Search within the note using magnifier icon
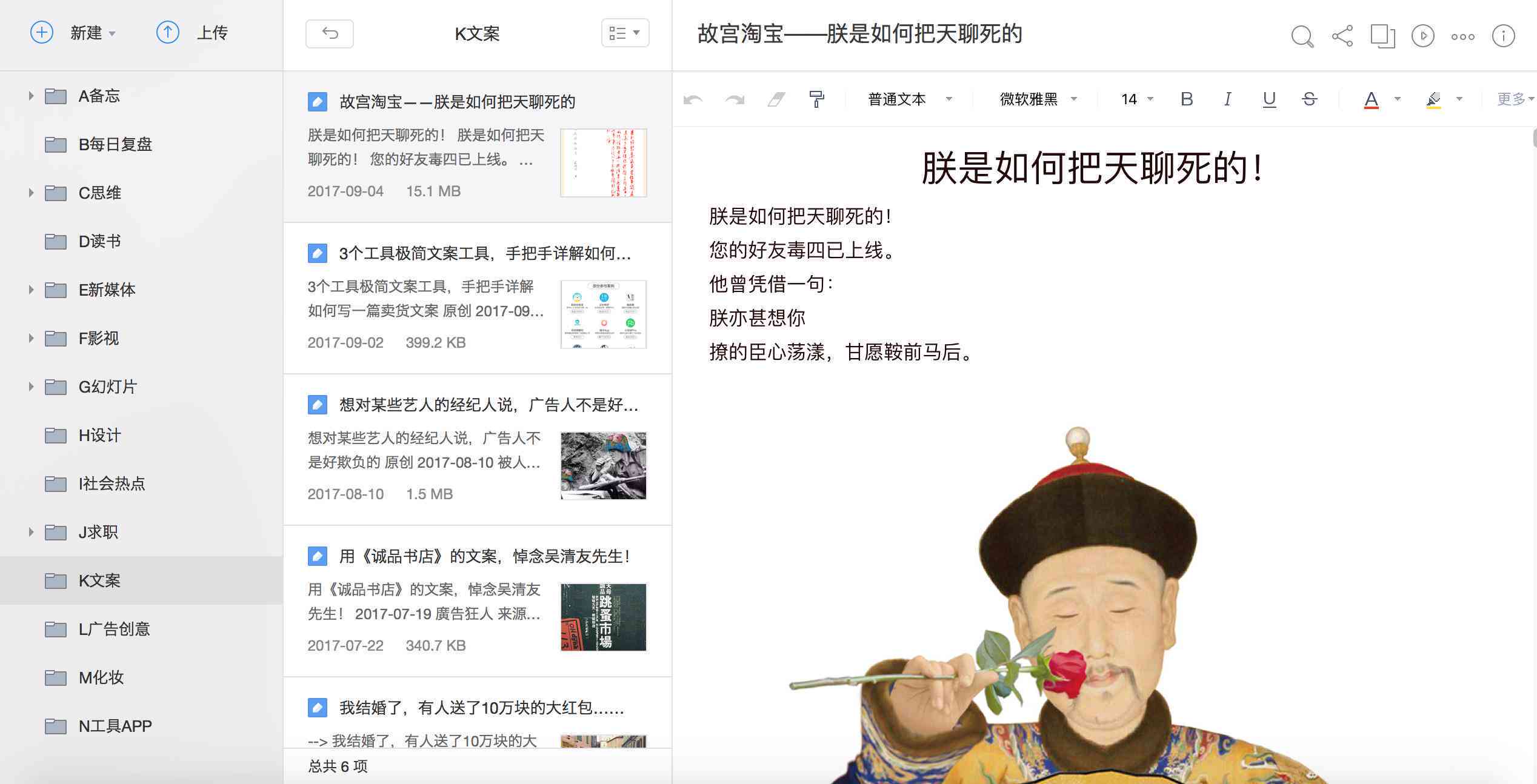Viewport: 1537px width, 784px height. [x=1302, y=36]
